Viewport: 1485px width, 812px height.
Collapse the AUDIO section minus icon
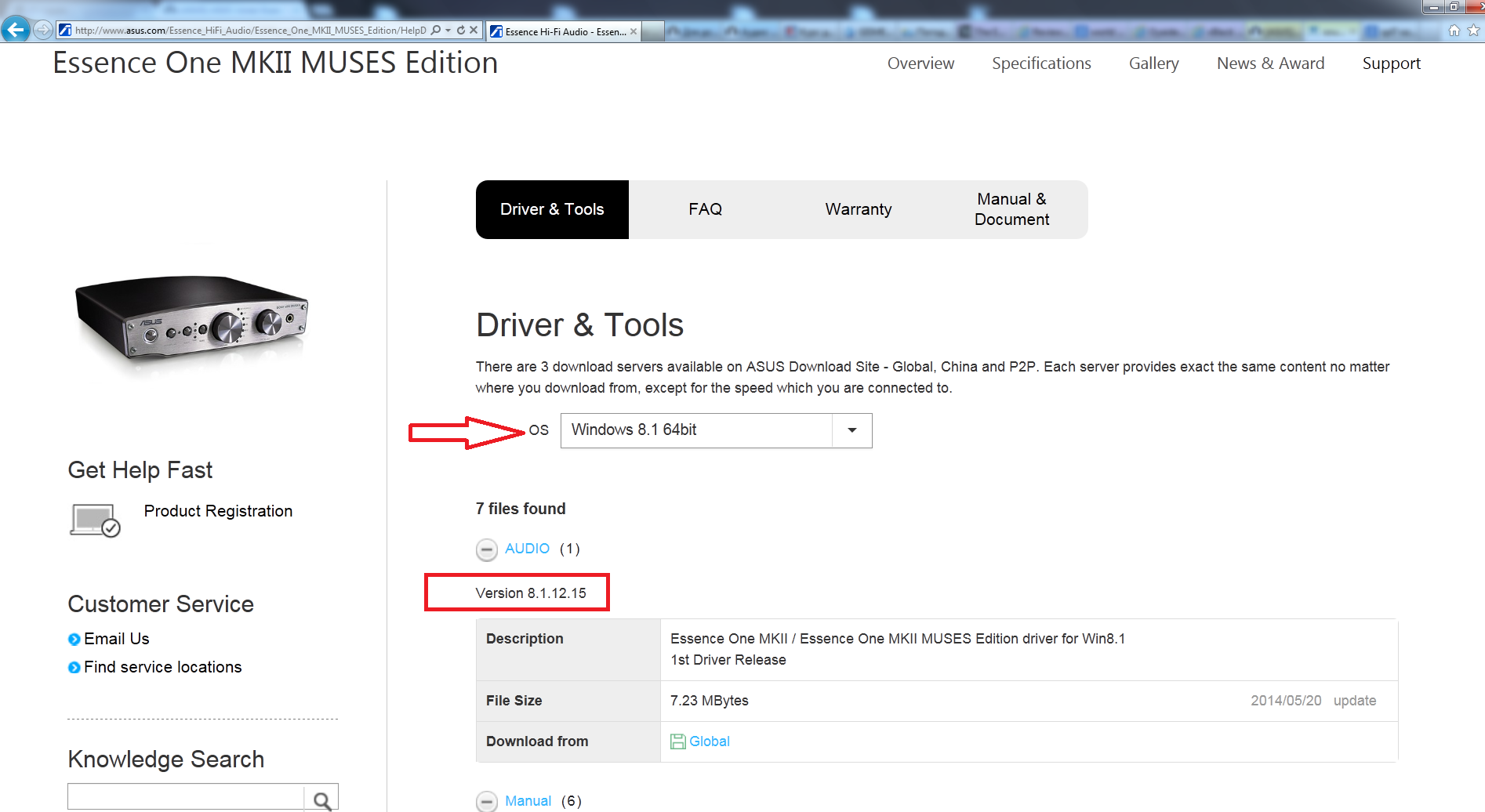coord(487,549)
